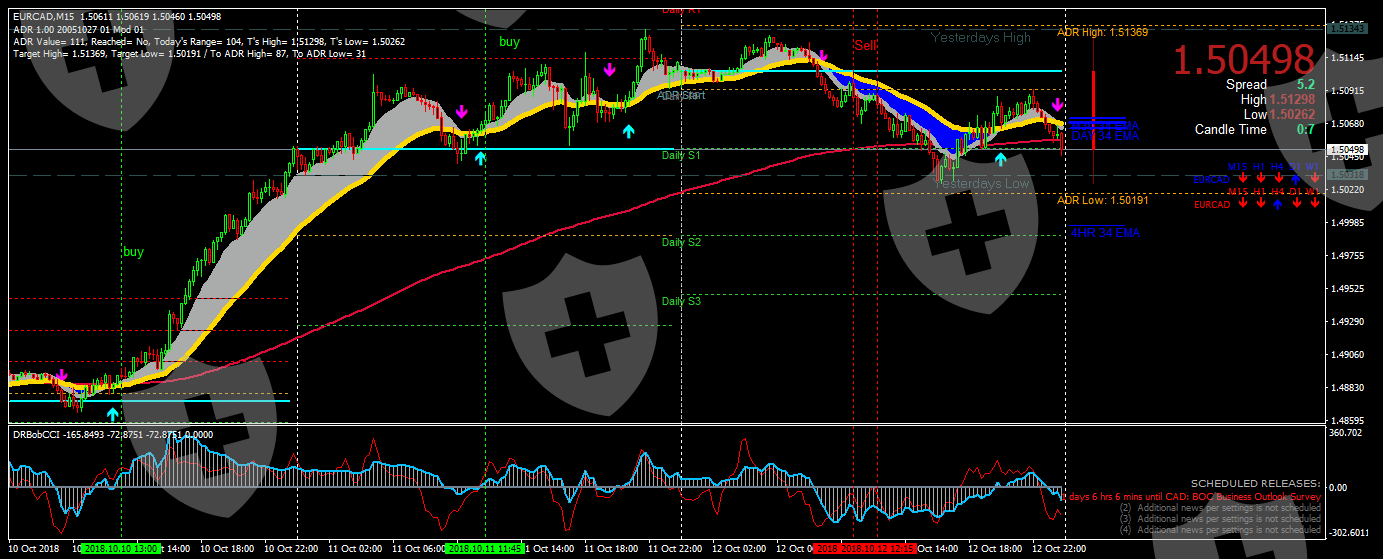1383x559 pixels.
Task: Click the cyan up arrow near chart's bottom-left
Action: (112, 413)
